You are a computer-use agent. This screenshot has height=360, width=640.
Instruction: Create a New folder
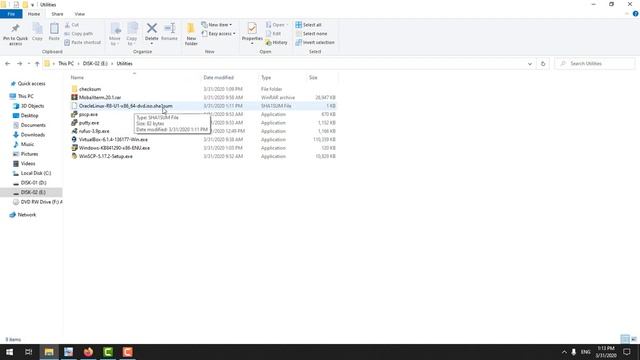191,34
